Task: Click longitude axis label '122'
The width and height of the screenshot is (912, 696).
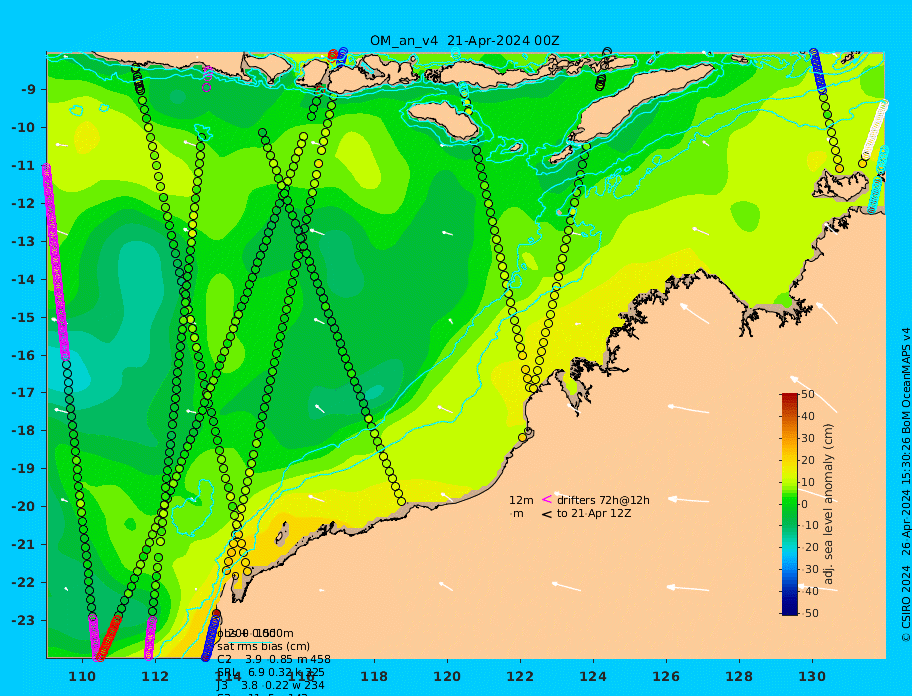Action: click(520, 677)
